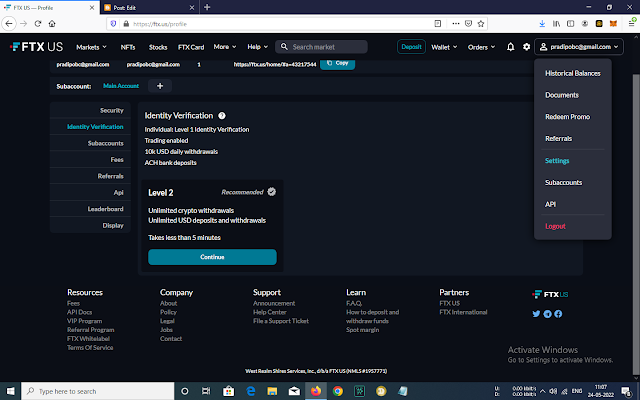Open File Explorer in the taskbar

[x=272, y=391]
